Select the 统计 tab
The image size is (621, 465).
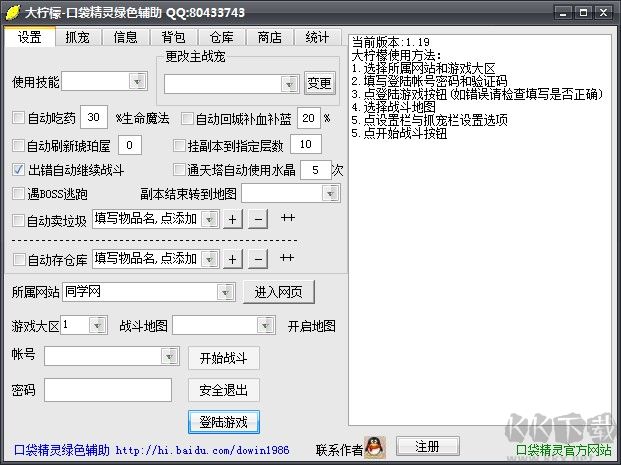pyautogui.click(x=317, y=38)
